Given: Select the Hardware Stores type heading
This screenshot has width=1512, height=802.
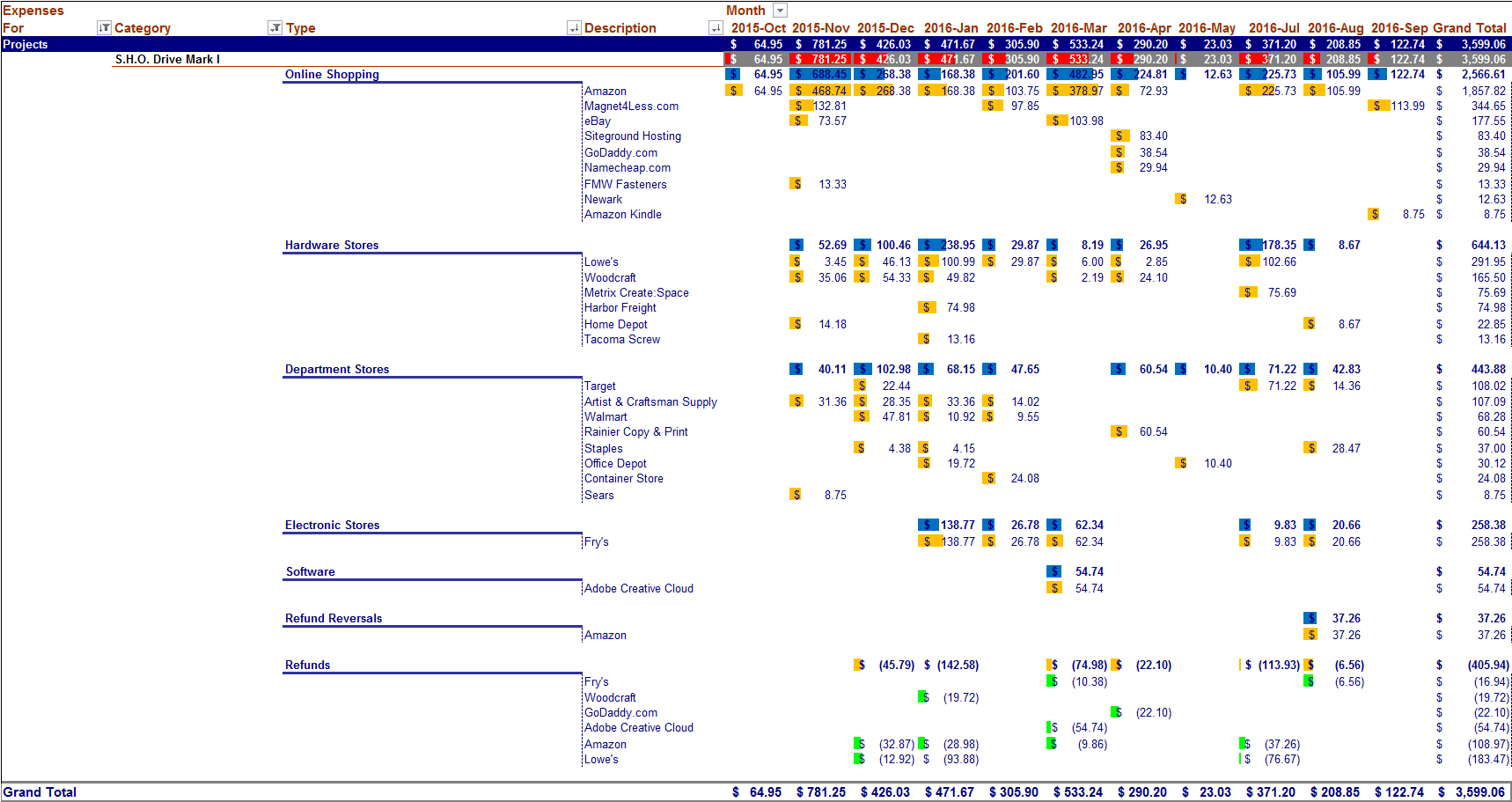Looking at the screenshot, I should click(332, 246).
